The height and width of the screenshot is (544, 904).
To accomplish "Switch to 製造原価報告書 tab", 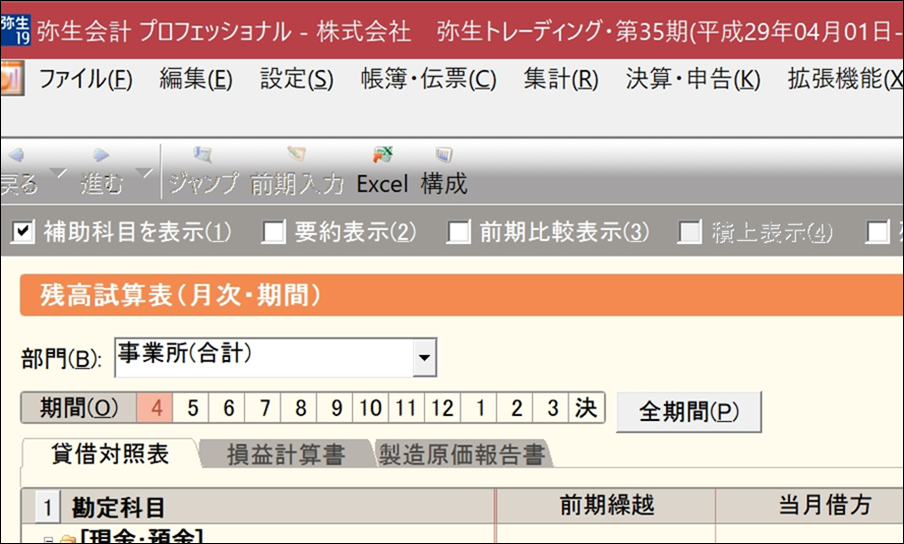I will (462, 454).
